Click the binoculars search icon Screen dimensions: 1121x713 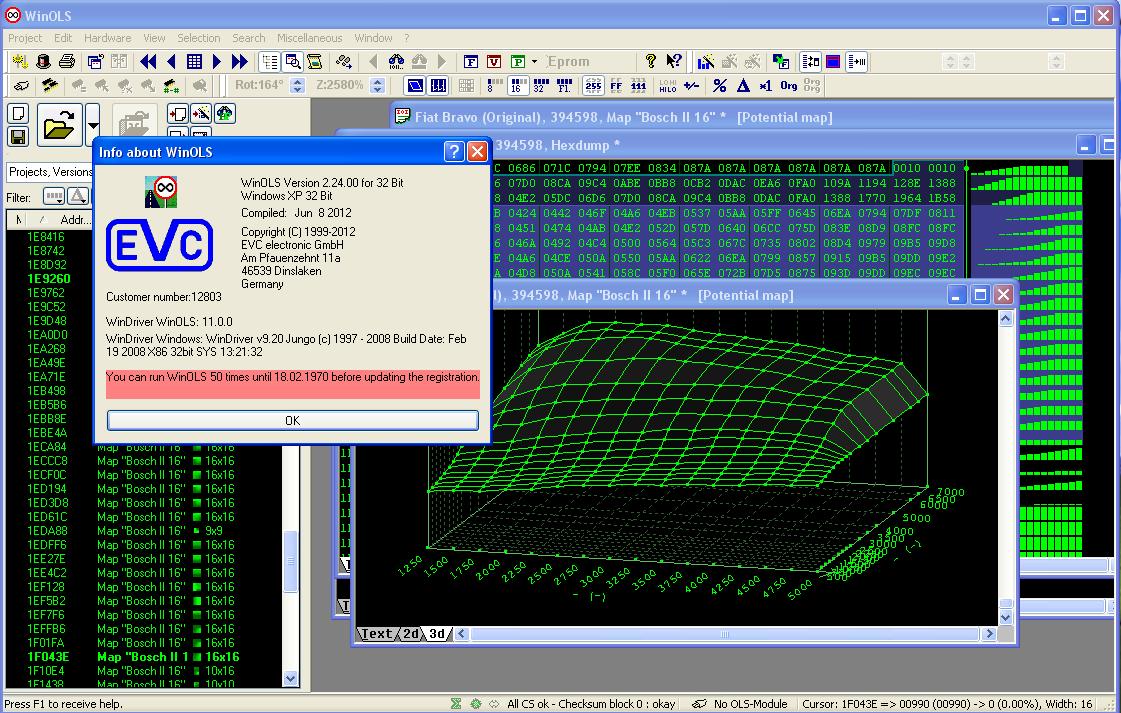point(395,62)
